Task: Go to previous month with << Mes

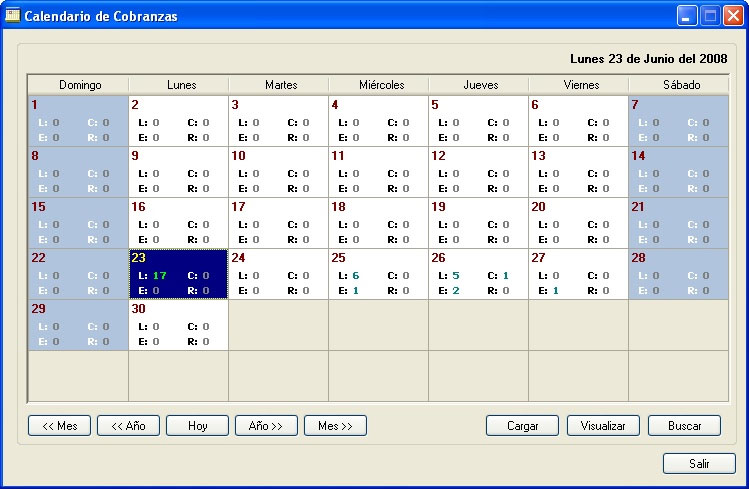Action: [60, 426]
